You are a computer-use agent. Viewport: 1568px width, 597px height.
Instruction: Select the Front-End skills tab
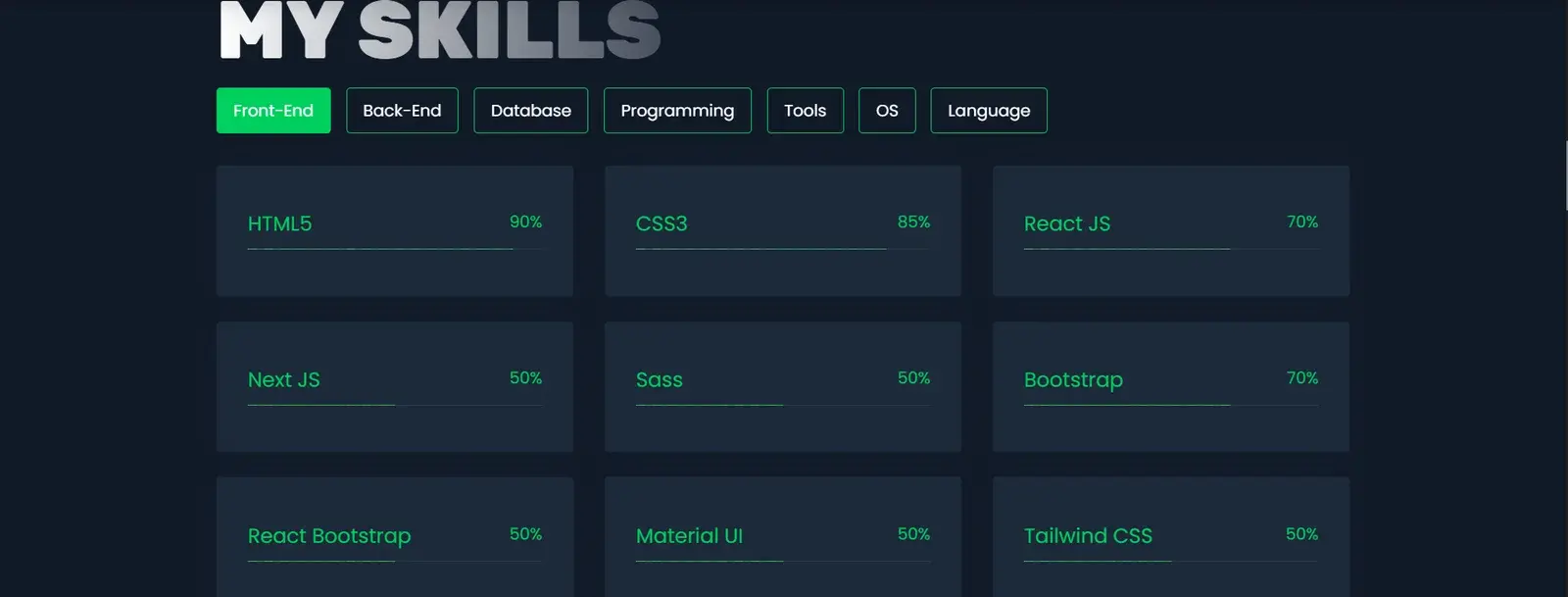273,111
